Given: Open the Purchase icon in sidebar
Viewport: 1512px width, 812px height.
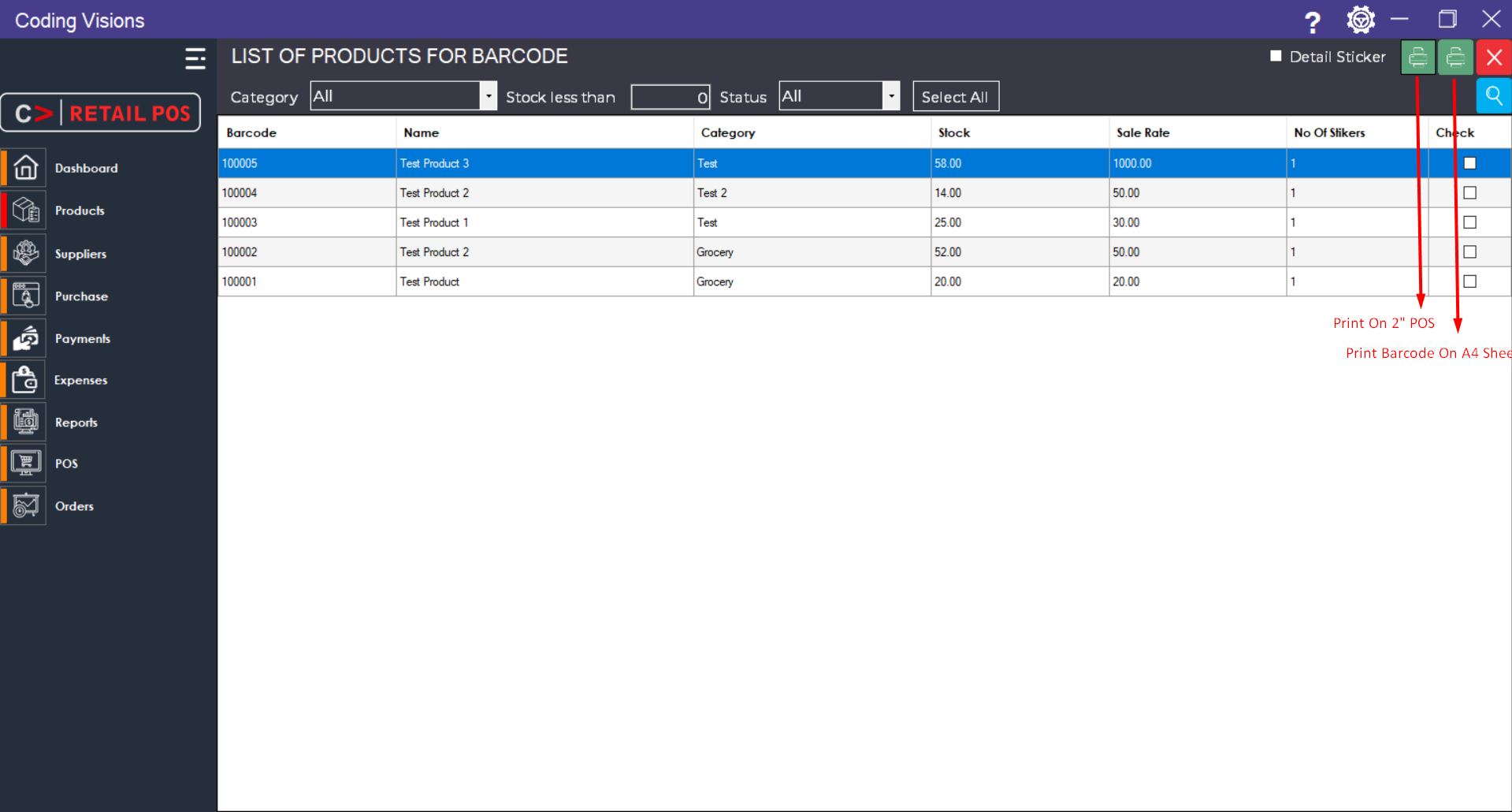Looking at the screenshot, I should (x=26, y=296).
